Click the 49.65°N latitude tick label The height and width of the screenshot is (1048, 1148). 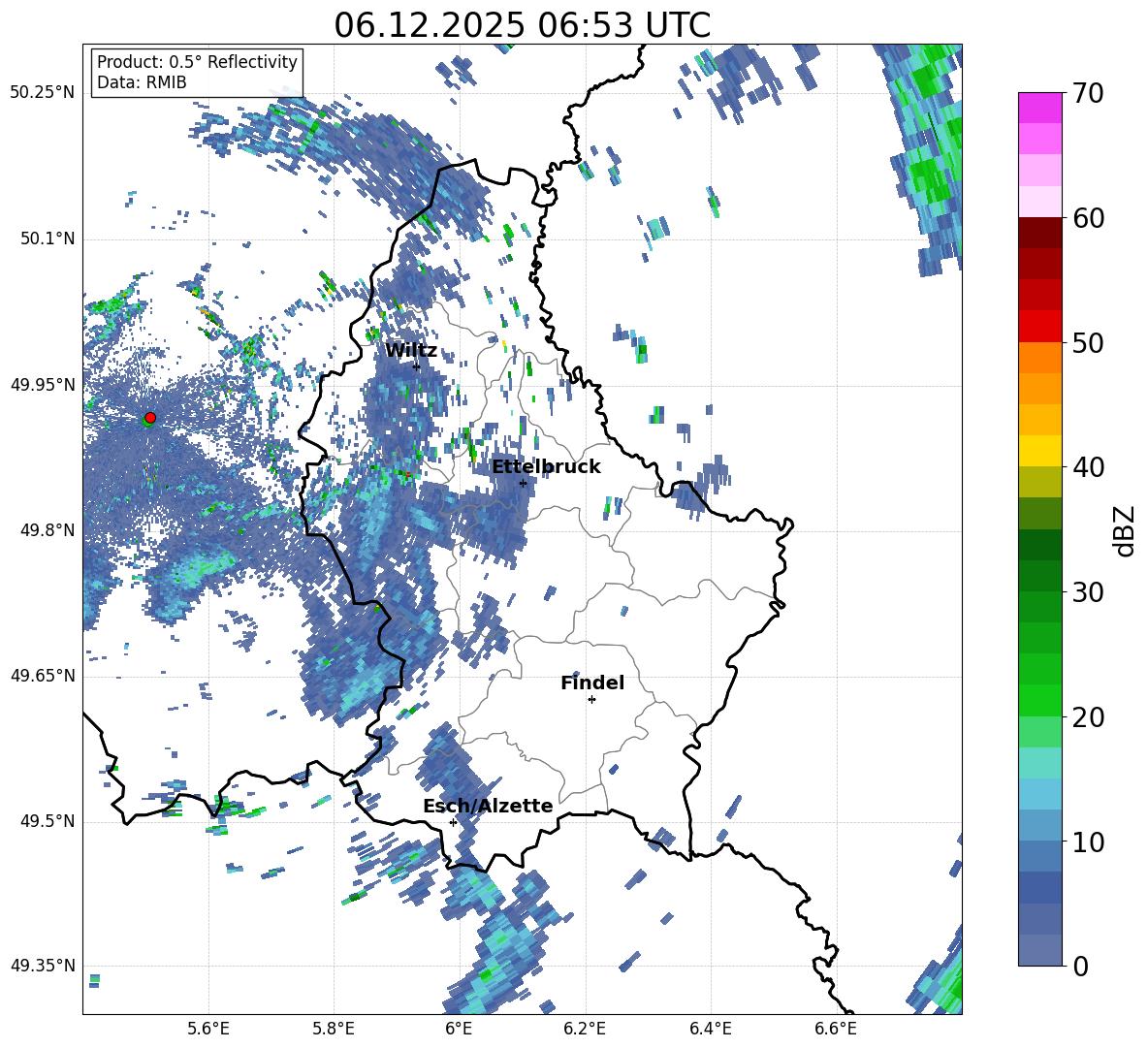(43, 676)
